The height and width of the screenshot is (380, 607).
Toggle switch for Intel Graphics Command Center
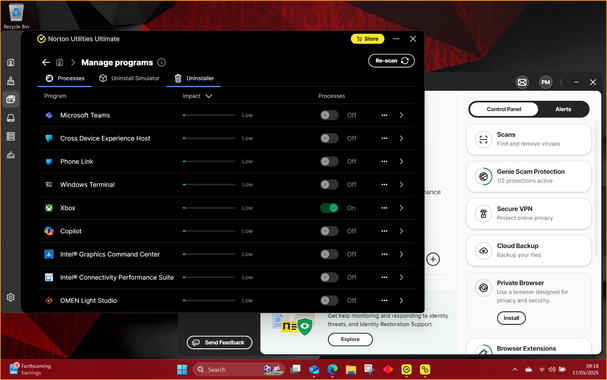[x=329, y=254]
